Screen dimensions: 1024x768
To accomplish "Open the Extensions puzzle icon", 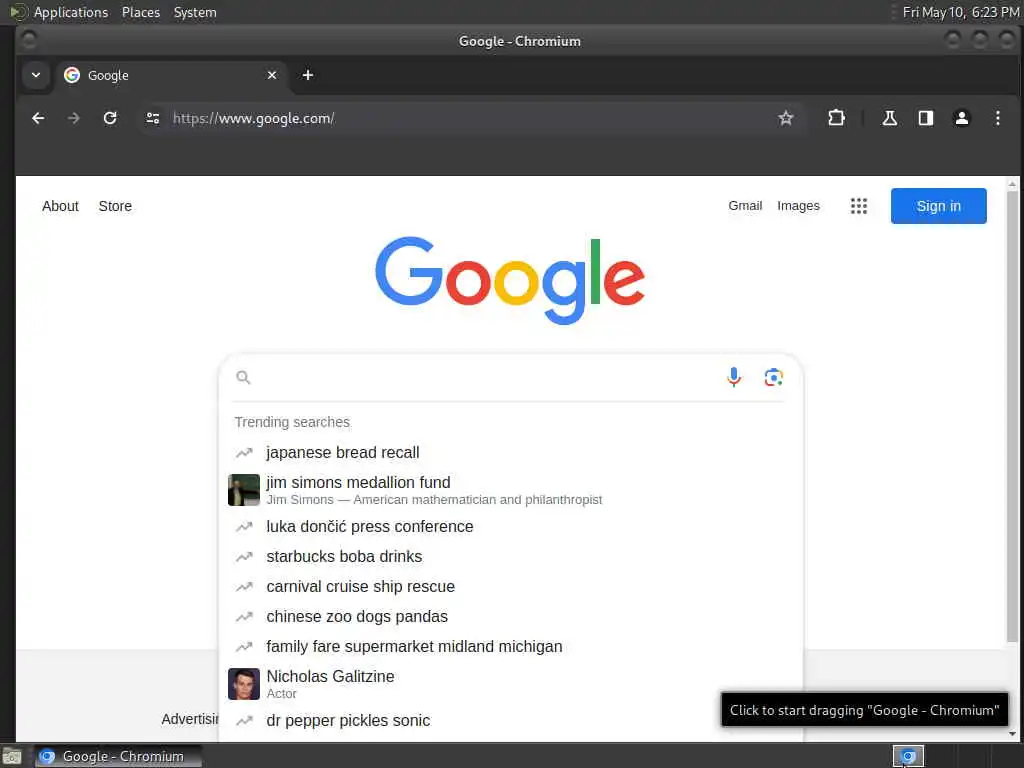I will click(x=837, y=118).
